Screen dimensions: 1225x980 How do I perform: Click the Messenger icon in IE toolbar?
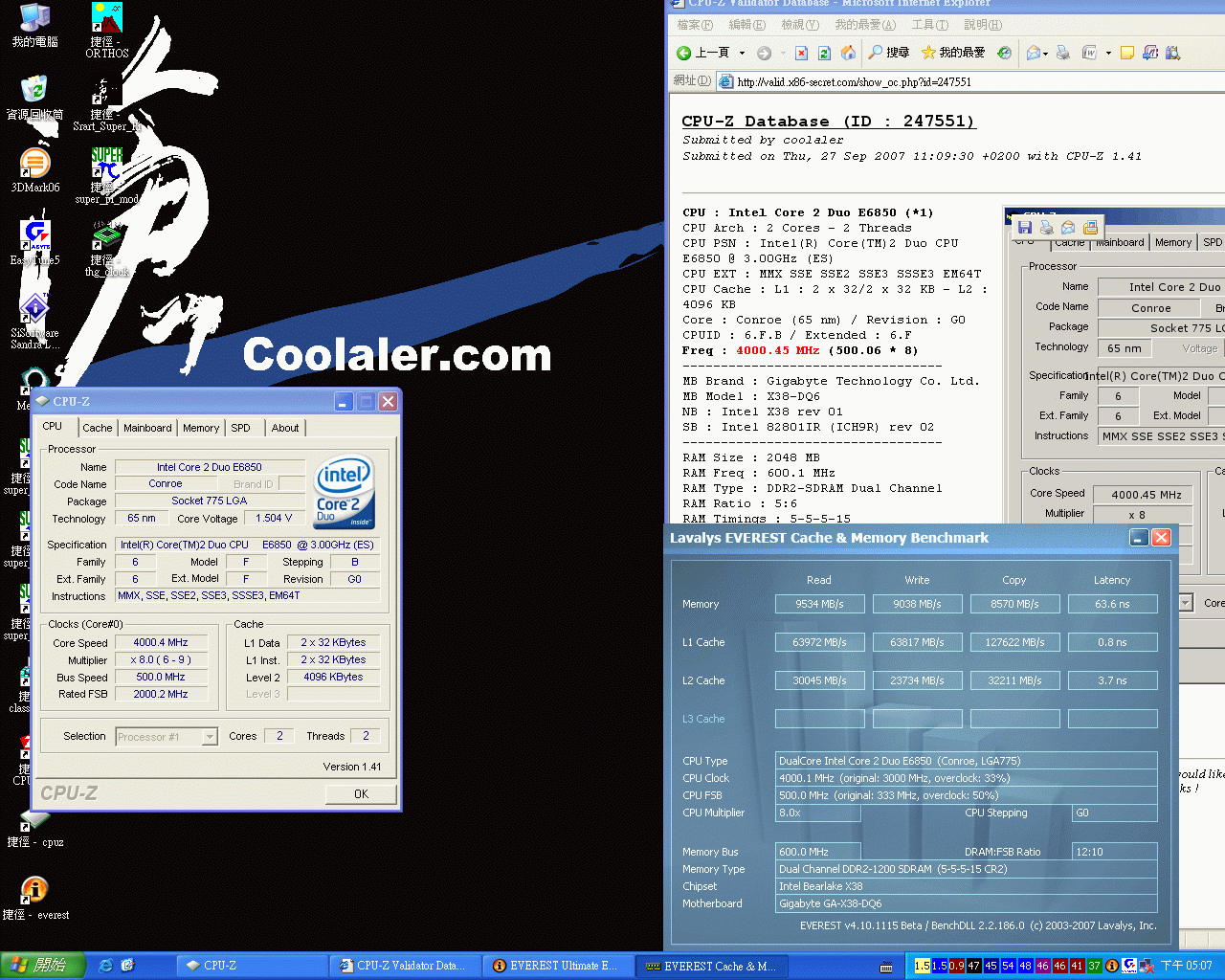[x=1150, y=53]
